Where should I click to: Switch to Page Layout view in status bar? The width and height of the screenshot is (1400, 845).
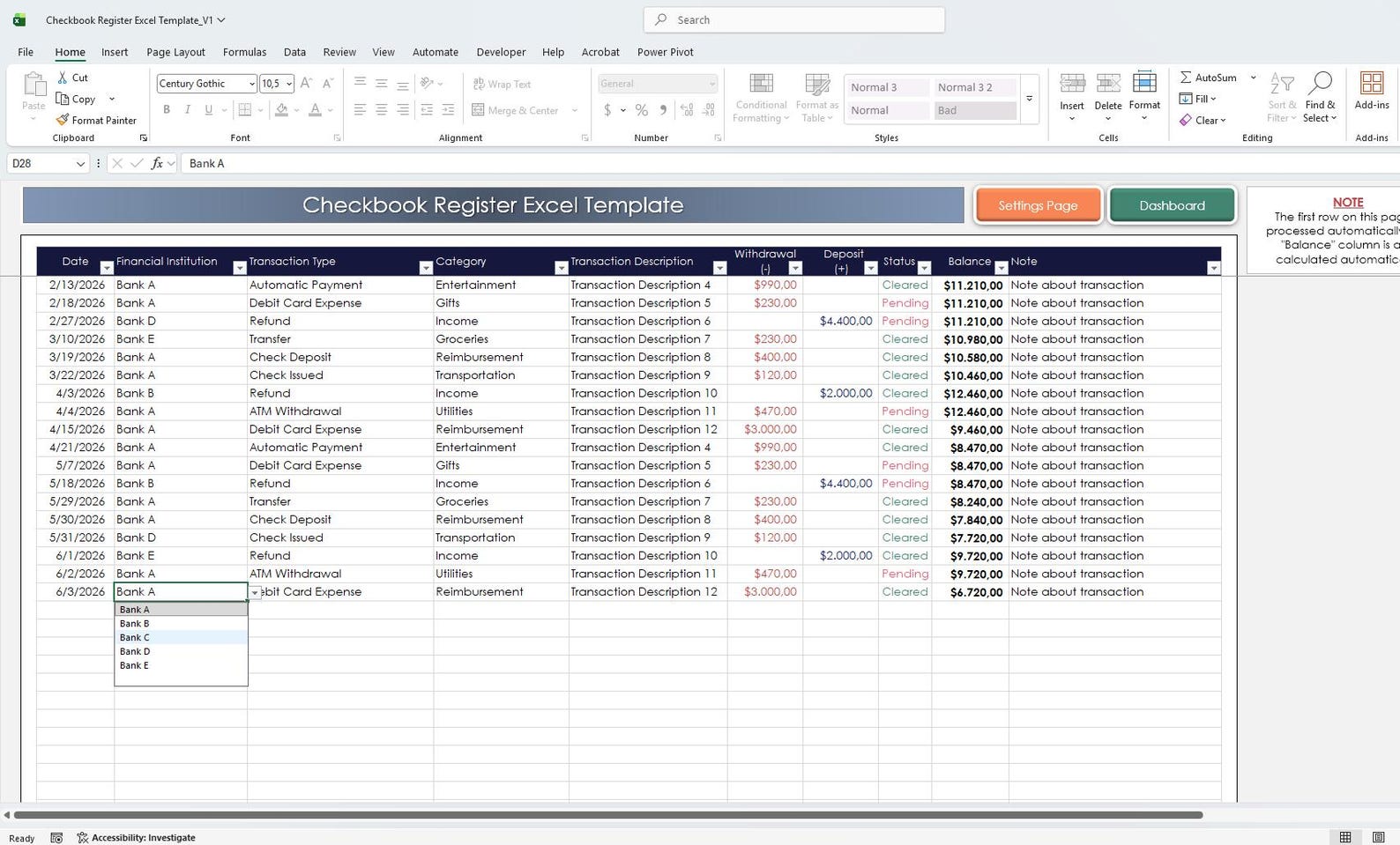click(1378, 837)
